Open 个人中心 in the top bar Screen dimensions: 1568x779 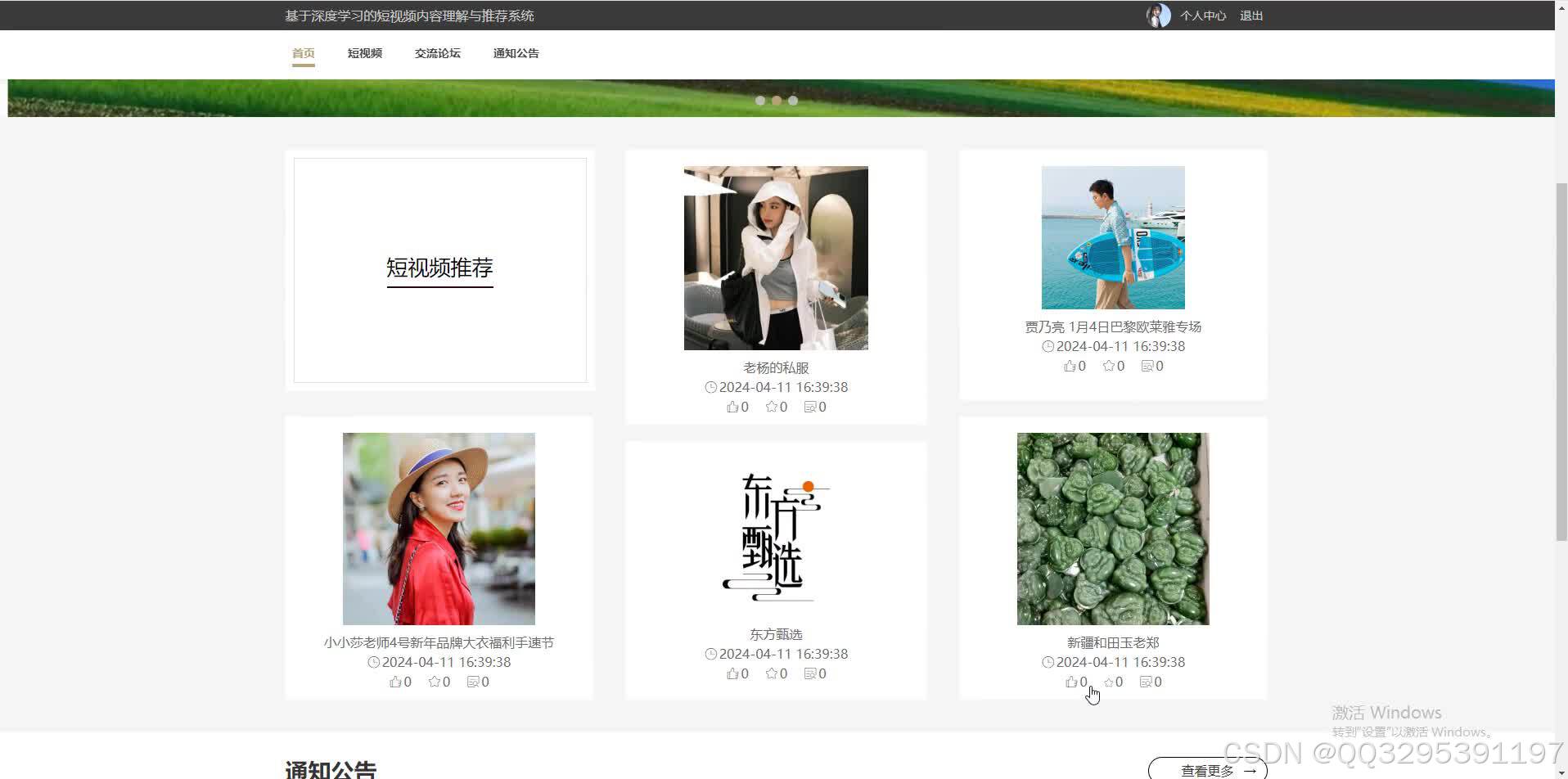pos(1203,16)
